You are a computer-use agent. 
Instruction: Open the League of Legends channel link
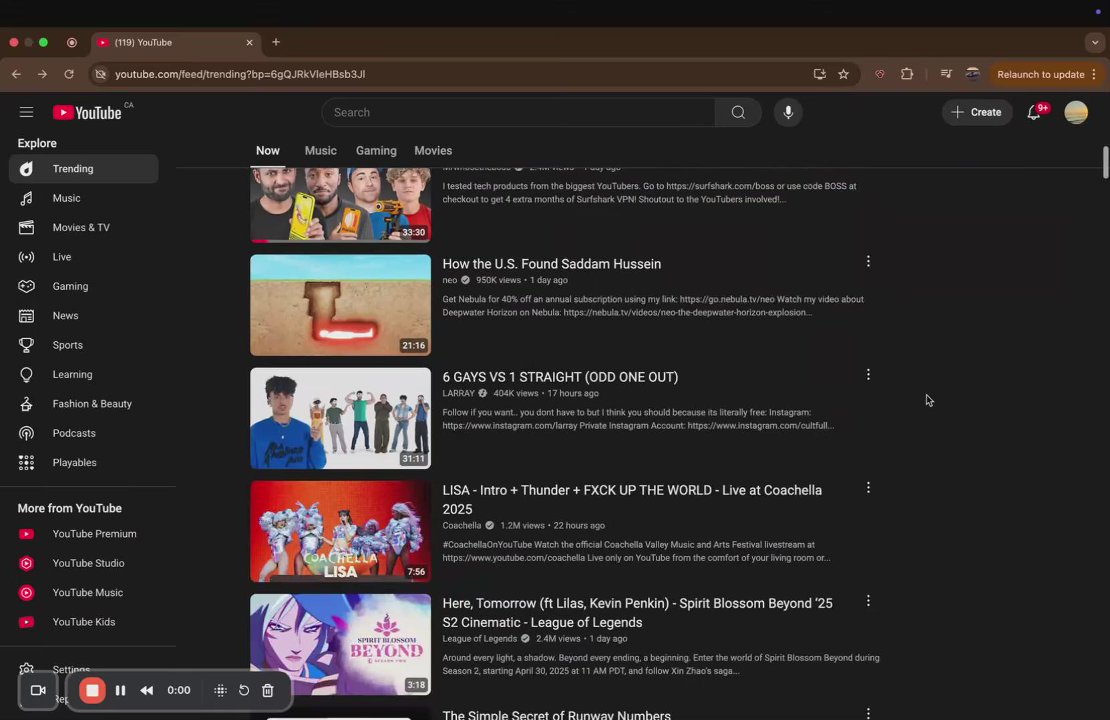click(479, 639)
